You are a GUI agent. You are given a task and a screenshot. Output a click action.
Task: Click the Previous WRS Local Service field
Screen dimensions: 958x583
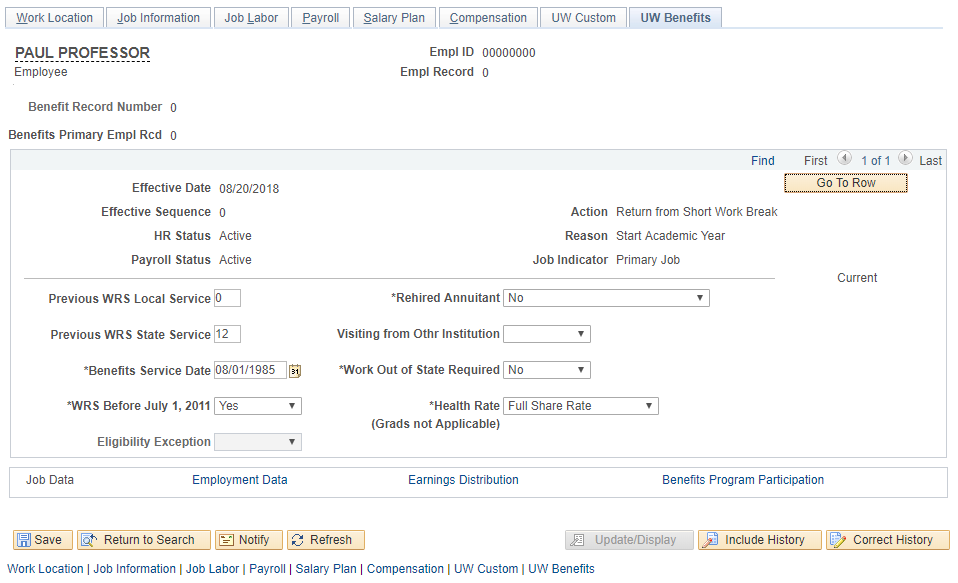(227, 298)
